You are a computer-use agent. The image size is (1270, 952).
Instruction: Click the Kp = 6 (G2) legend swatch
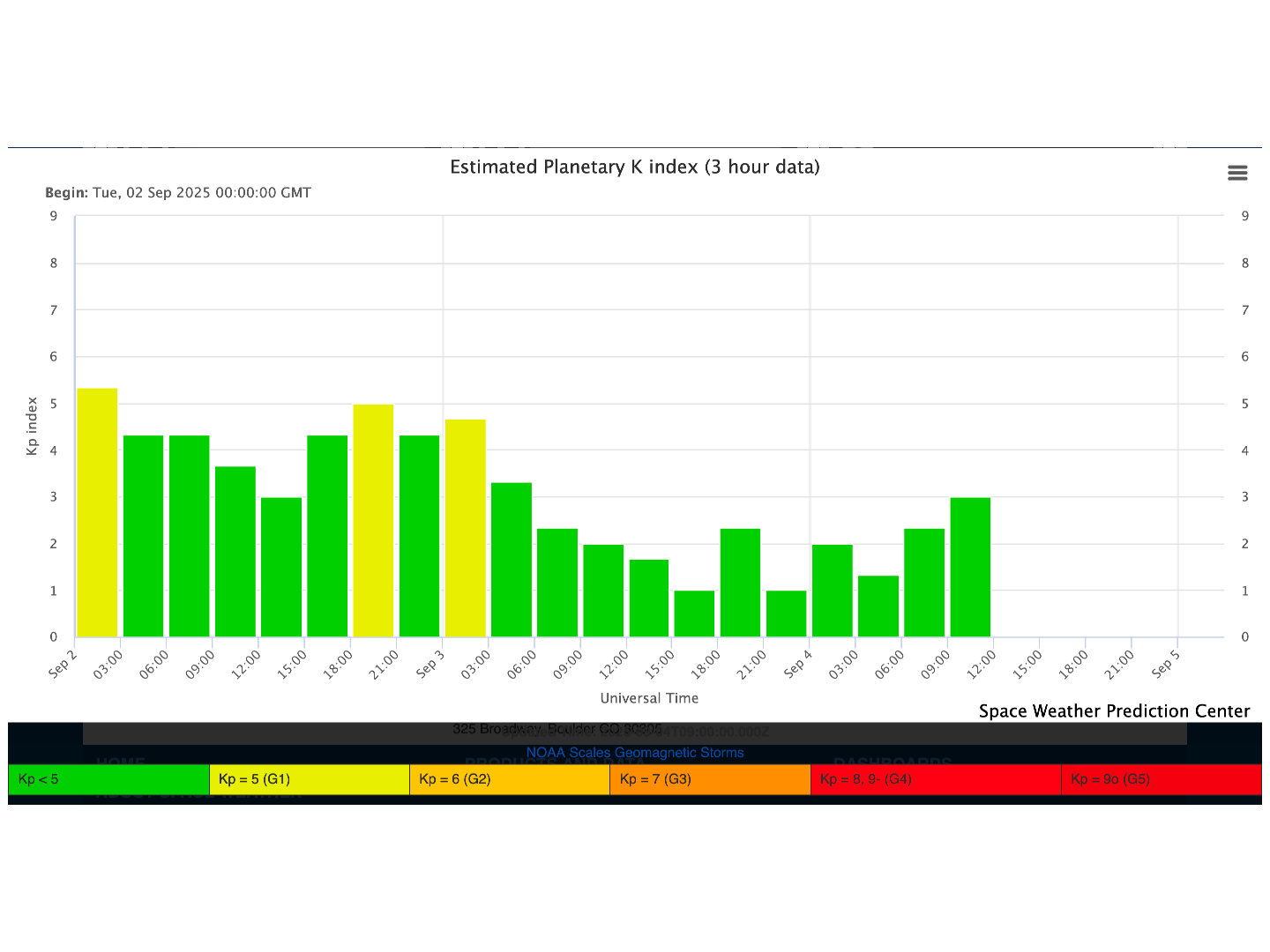[510, 779]
